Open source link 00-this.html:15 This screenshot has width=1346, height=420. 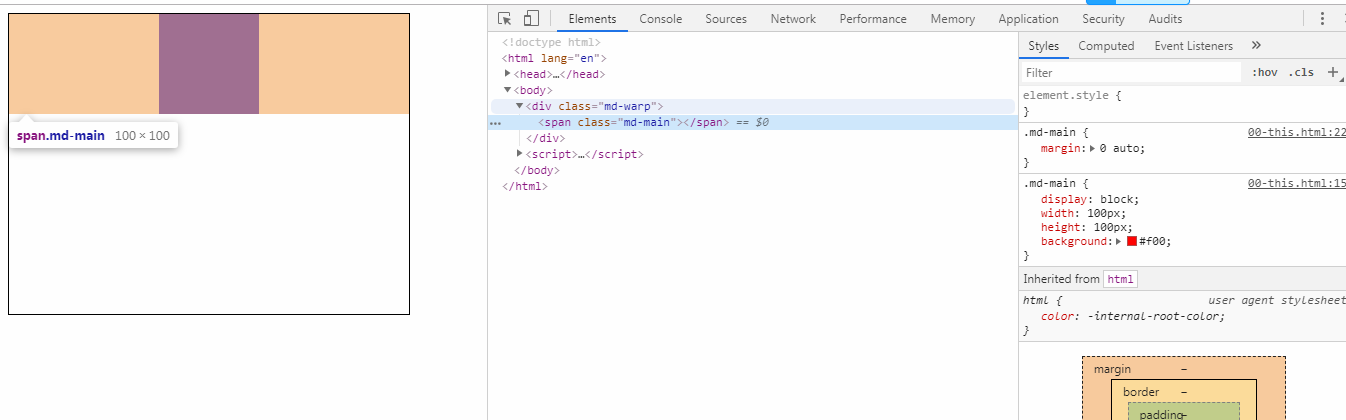point(1296,183)
